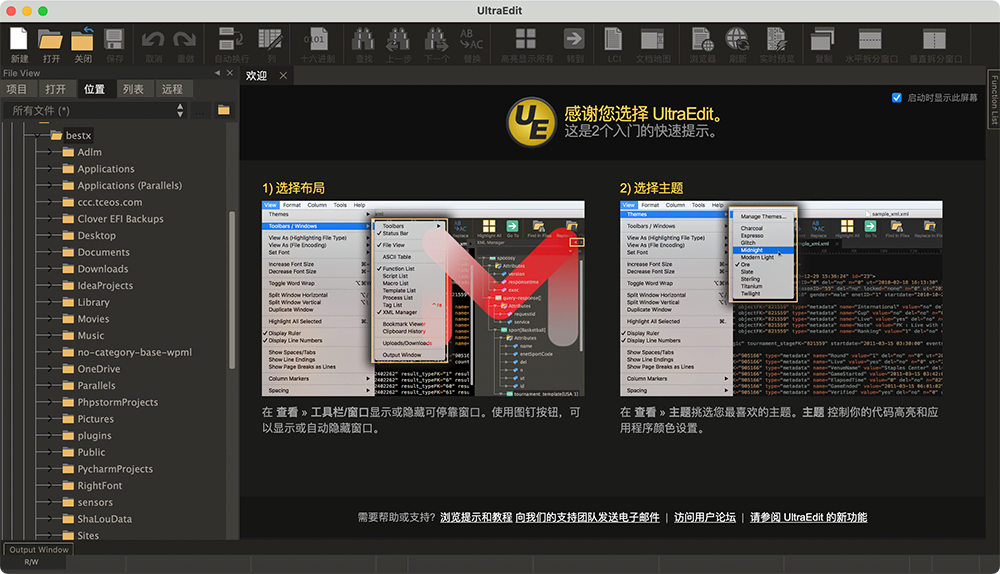The image size is (1000, 574).
Task: Close the 欢迎 tab with X
Action: tap(283, 75)
